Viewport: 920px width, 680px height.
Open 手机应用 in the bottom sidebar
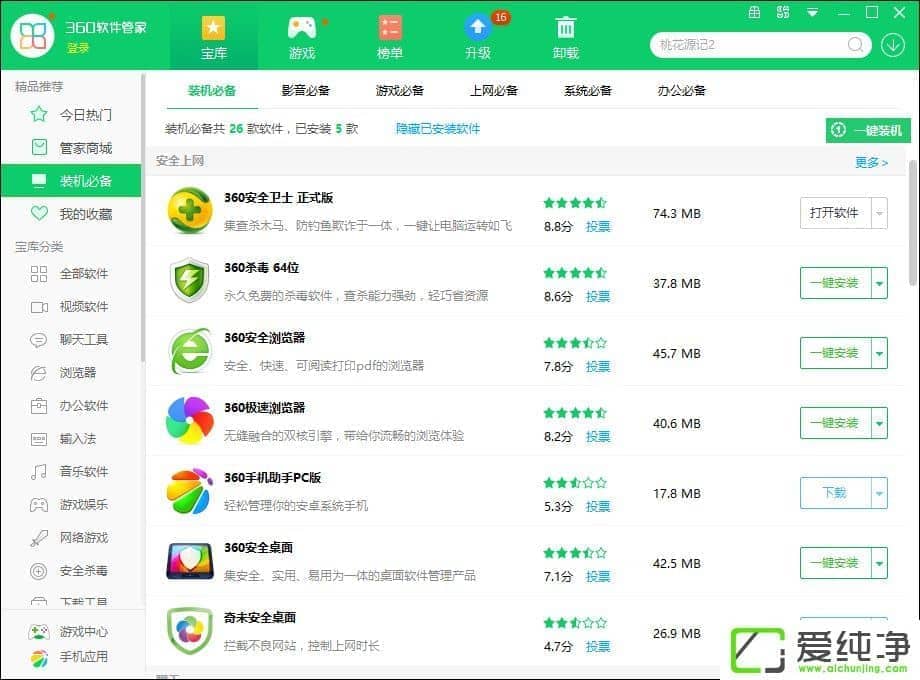(x=83, y=657)
